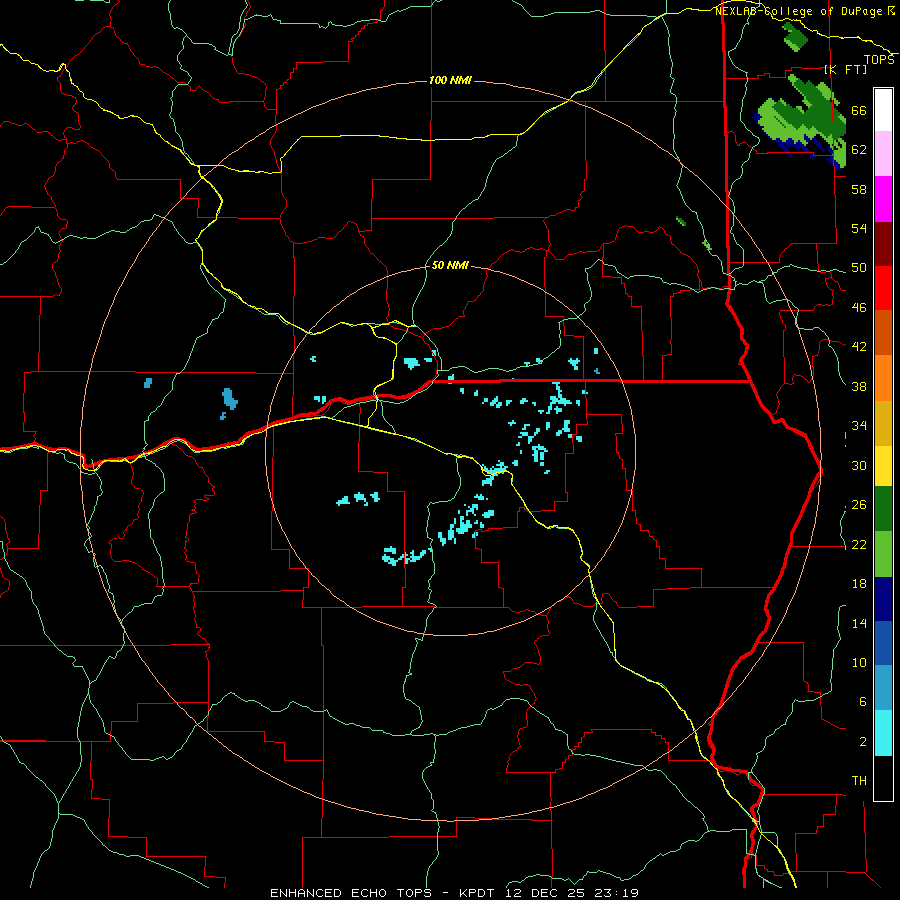This screenshot has height=900, width=900.
Task: Select the light blue legend swatch
Action: pyautogui.click(x=883, y=688)
